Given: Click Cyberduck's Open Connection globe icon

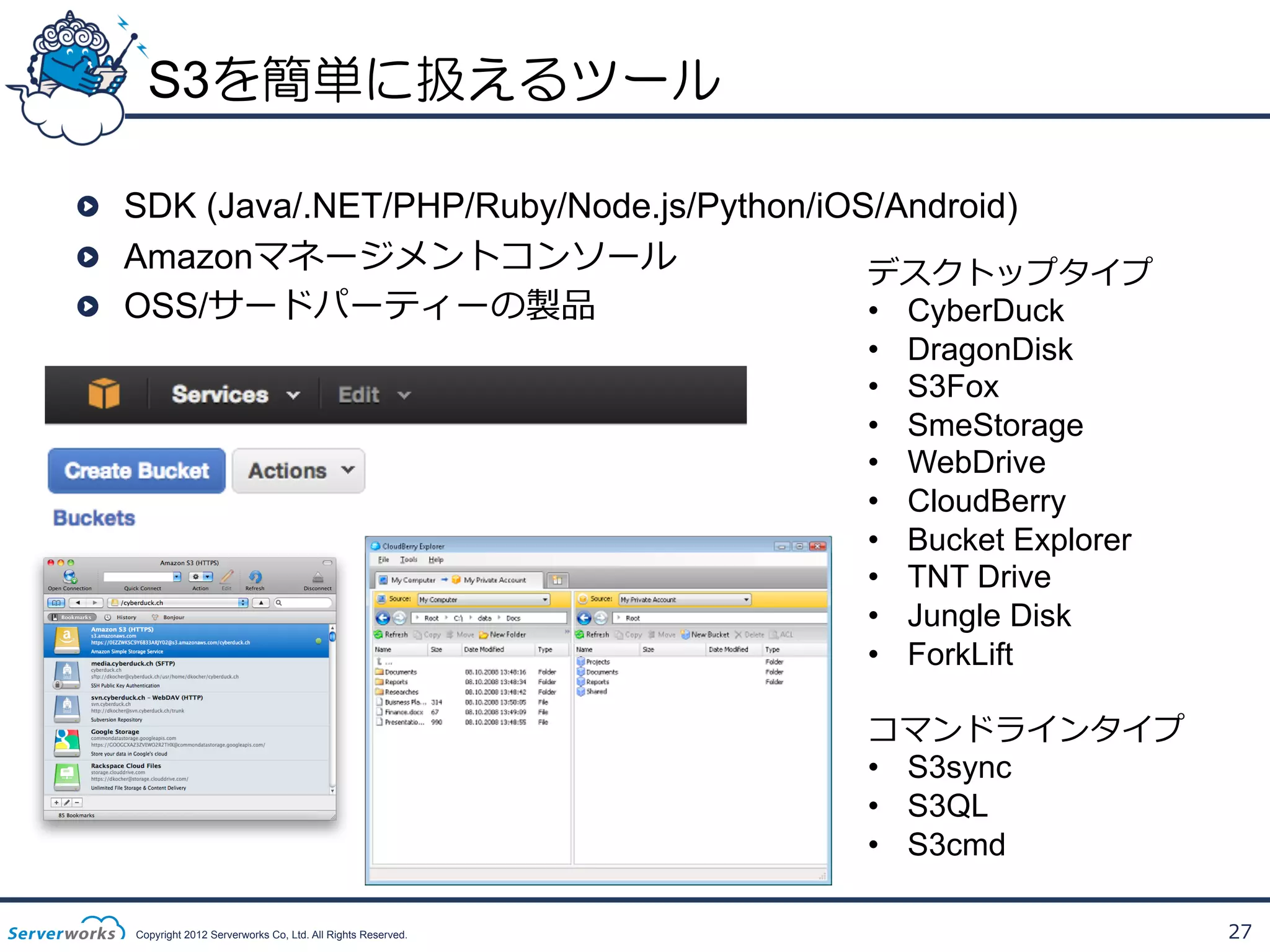Looking at the screenshot, I should (x=69, y=576).
